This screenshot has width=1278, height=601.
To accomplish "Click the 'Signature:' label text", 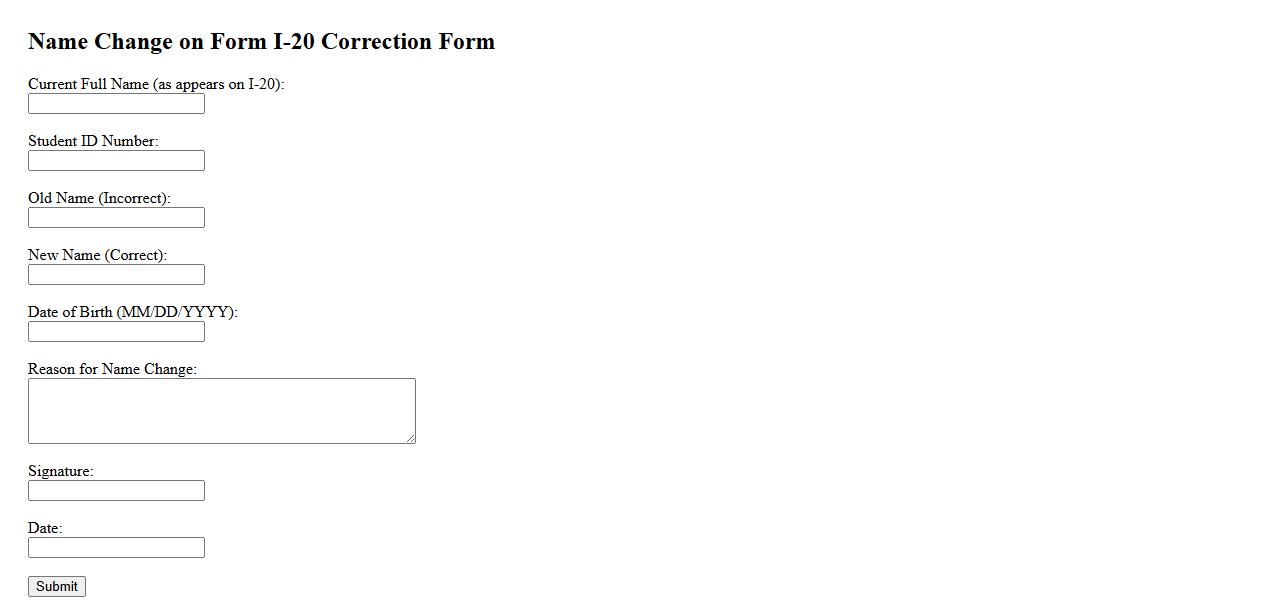I will pos(60,471).
